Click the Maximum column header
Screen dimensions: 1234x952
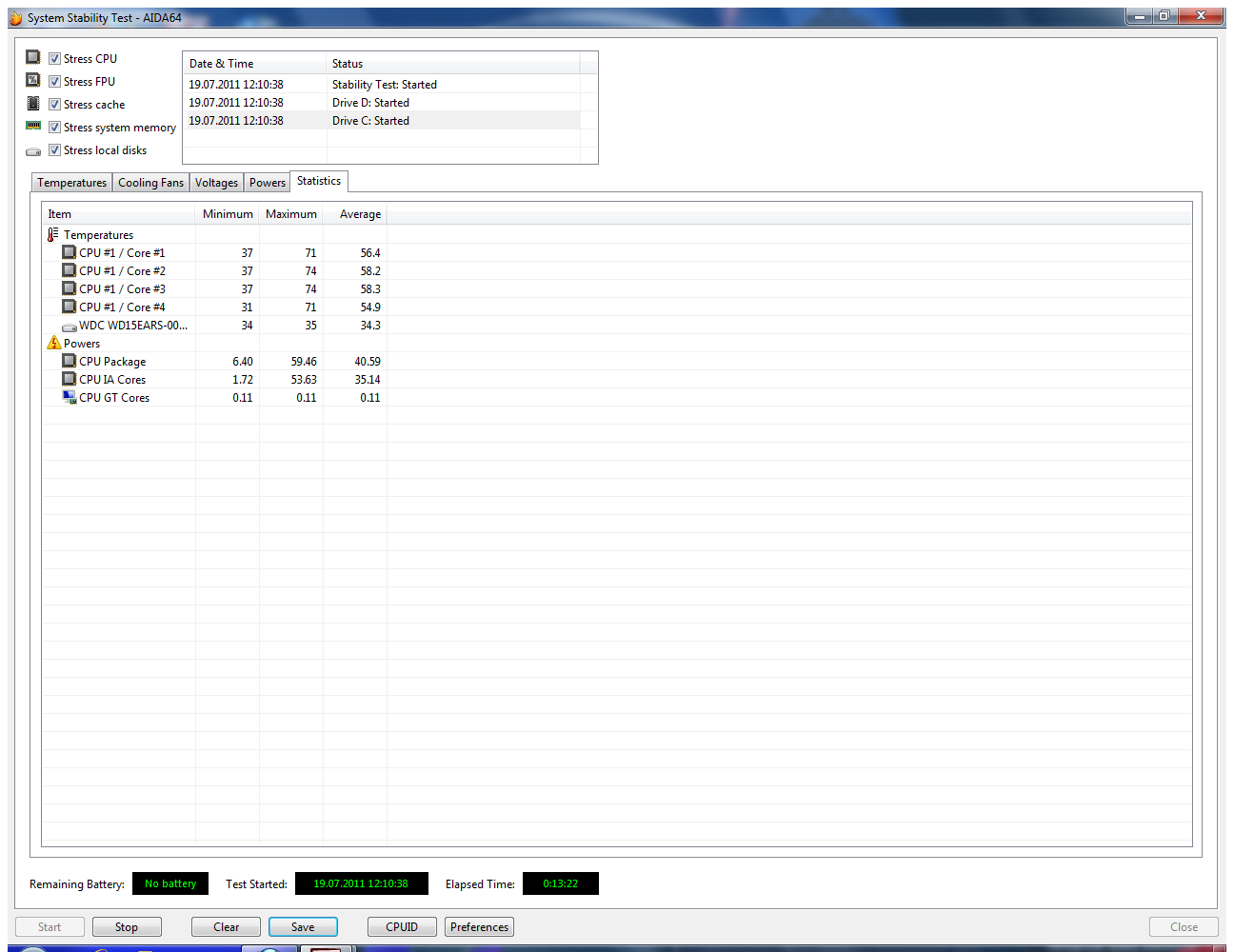[x=291, y=214]
